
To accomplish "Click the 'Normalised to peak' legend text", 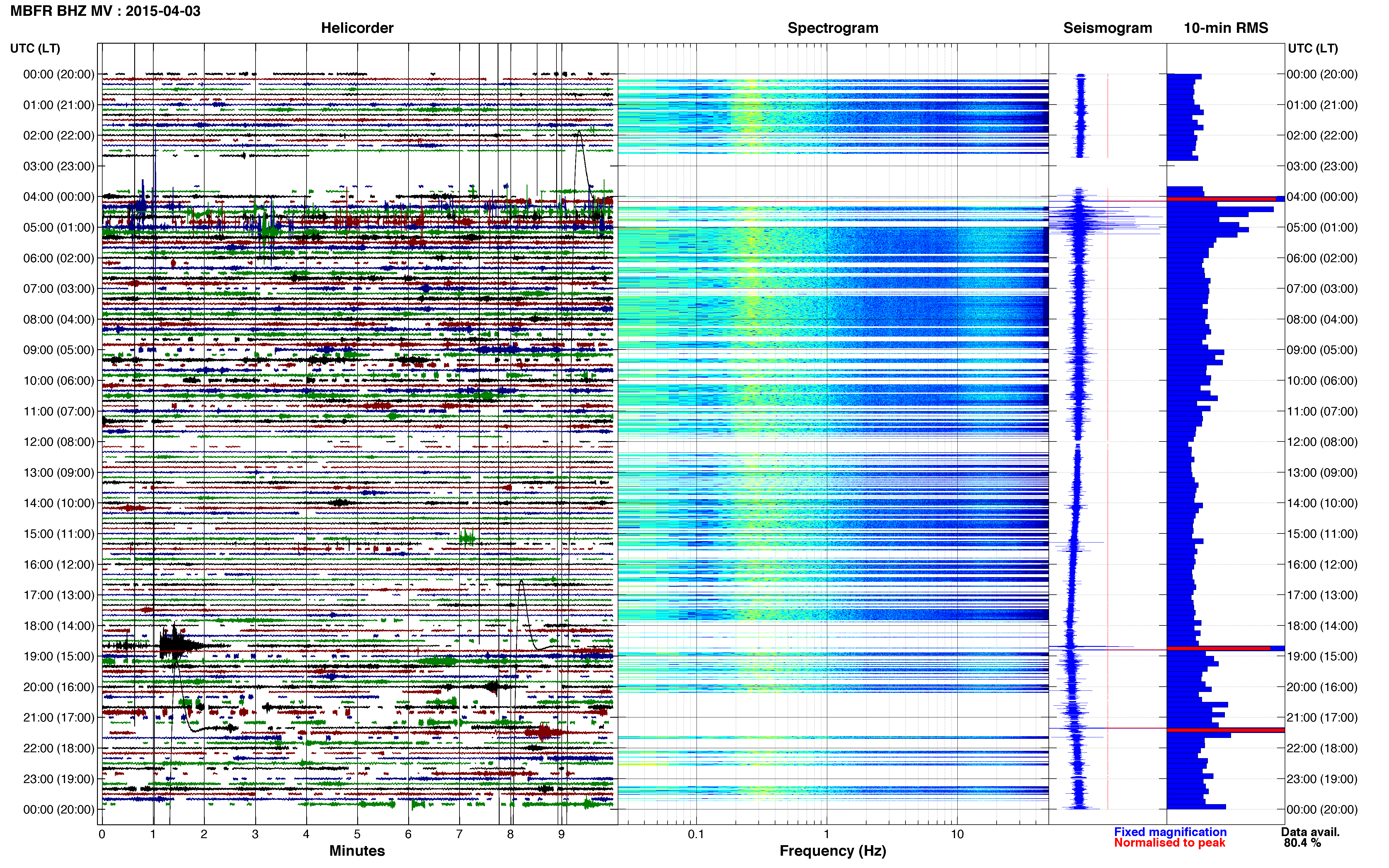I will pos(1170,843).
